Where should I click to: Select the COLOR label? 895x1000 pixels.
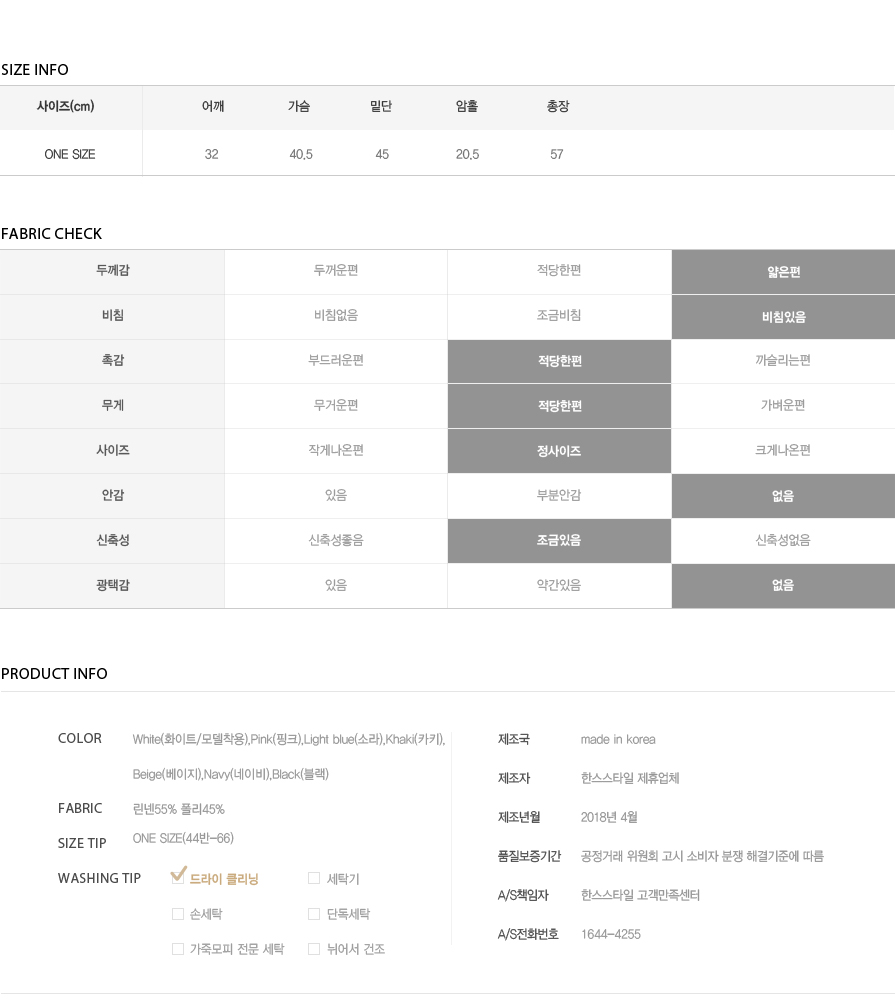(x=80, y=739)
